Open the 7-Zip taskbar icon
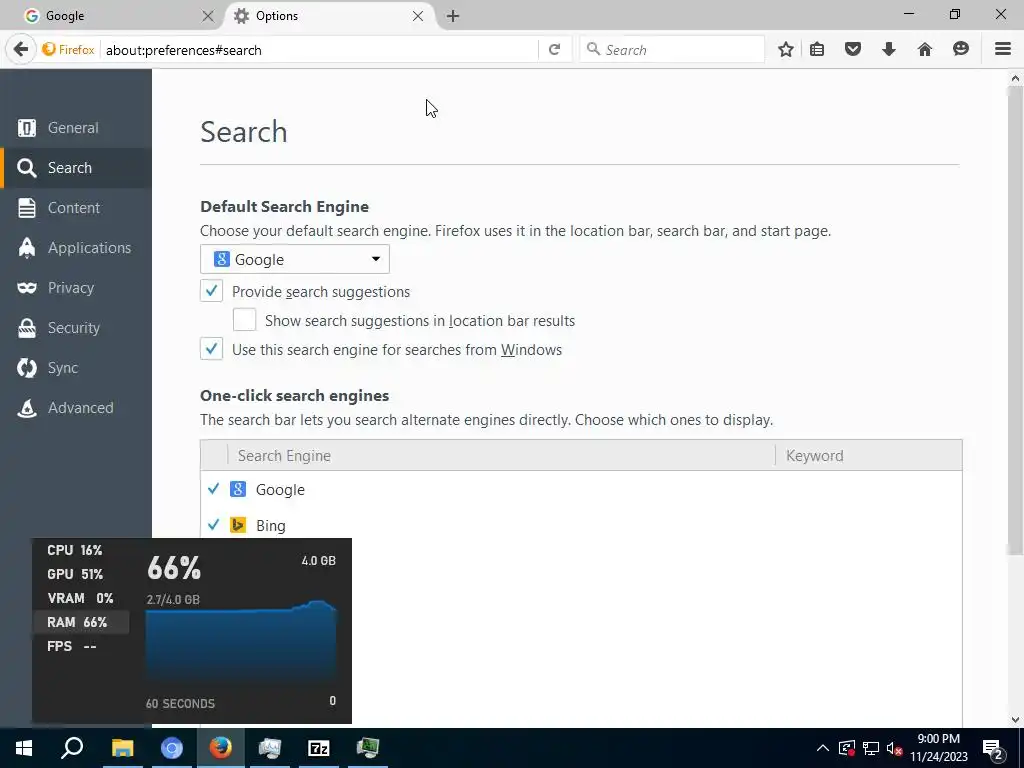The width and height of the screenshot is (1024, 768). [x=319, y=748]
